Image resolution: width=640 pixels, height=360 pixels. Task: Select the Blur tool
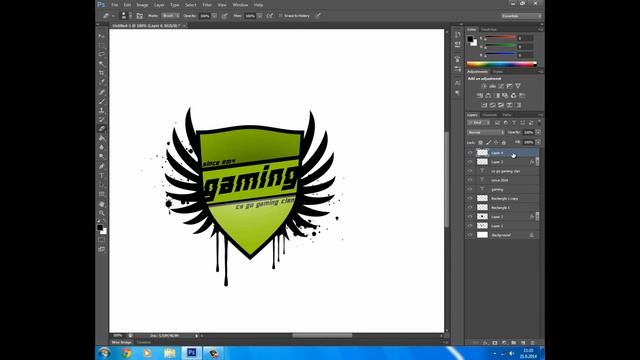(x=101, y=147)
